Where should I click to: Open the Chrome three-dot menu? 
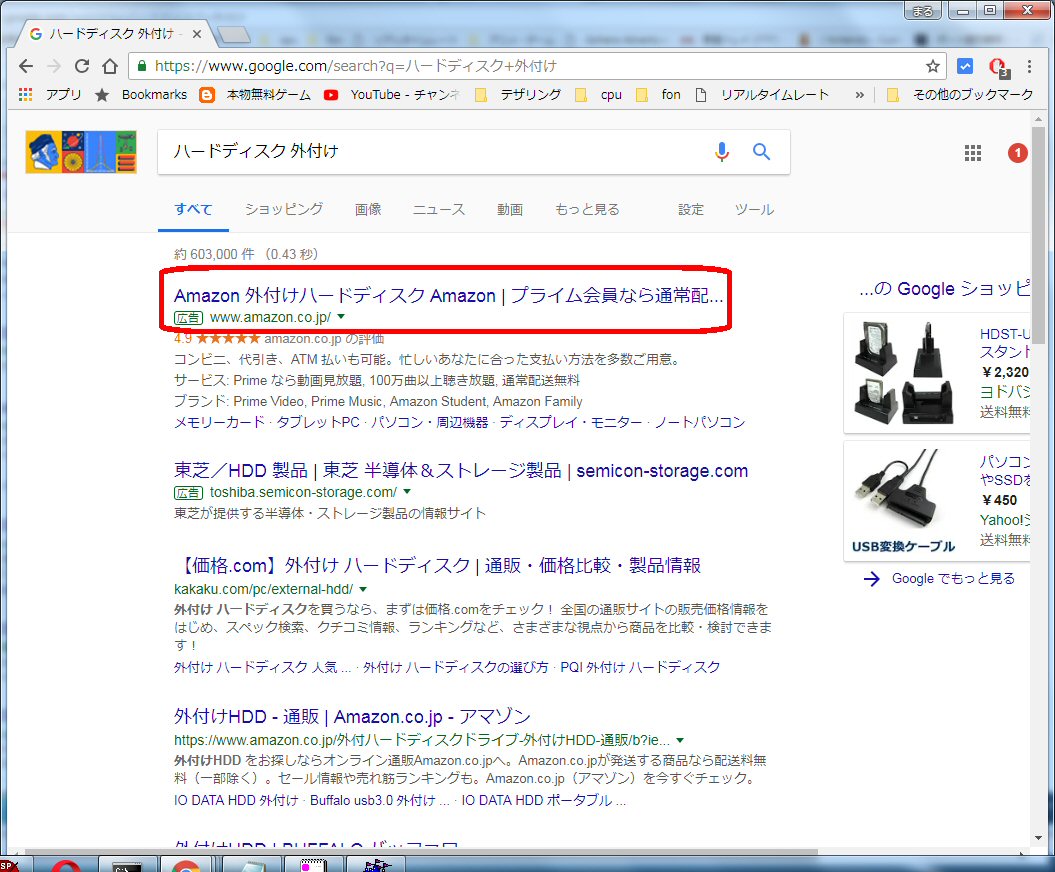1029,66
